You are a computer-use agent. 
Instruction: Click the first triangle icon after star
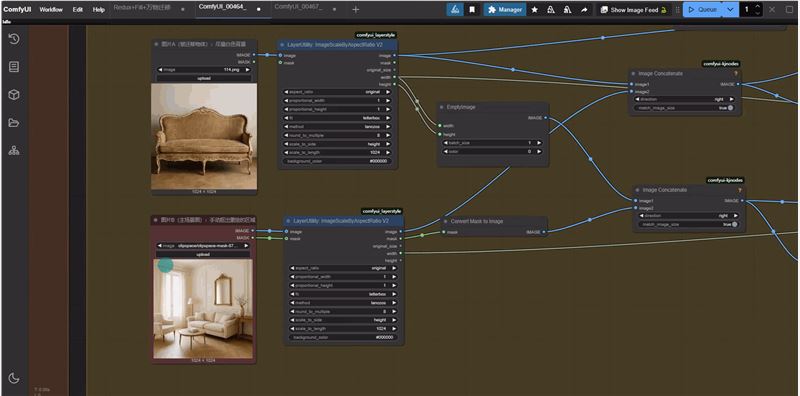[551, 9]
